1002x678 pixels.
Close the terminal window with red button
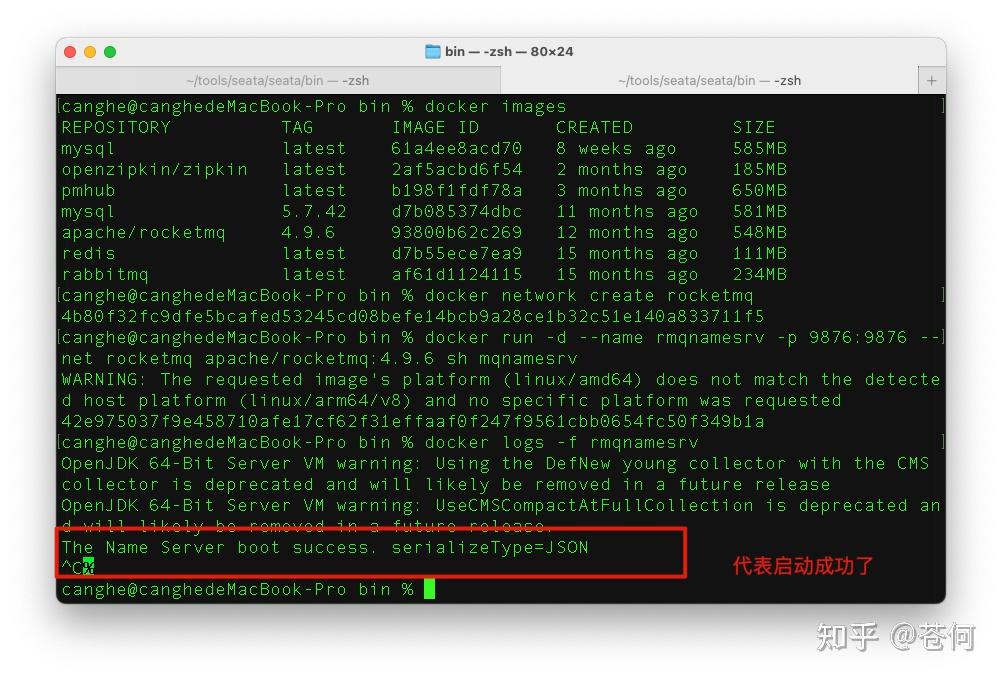click(x=70, y=52)
